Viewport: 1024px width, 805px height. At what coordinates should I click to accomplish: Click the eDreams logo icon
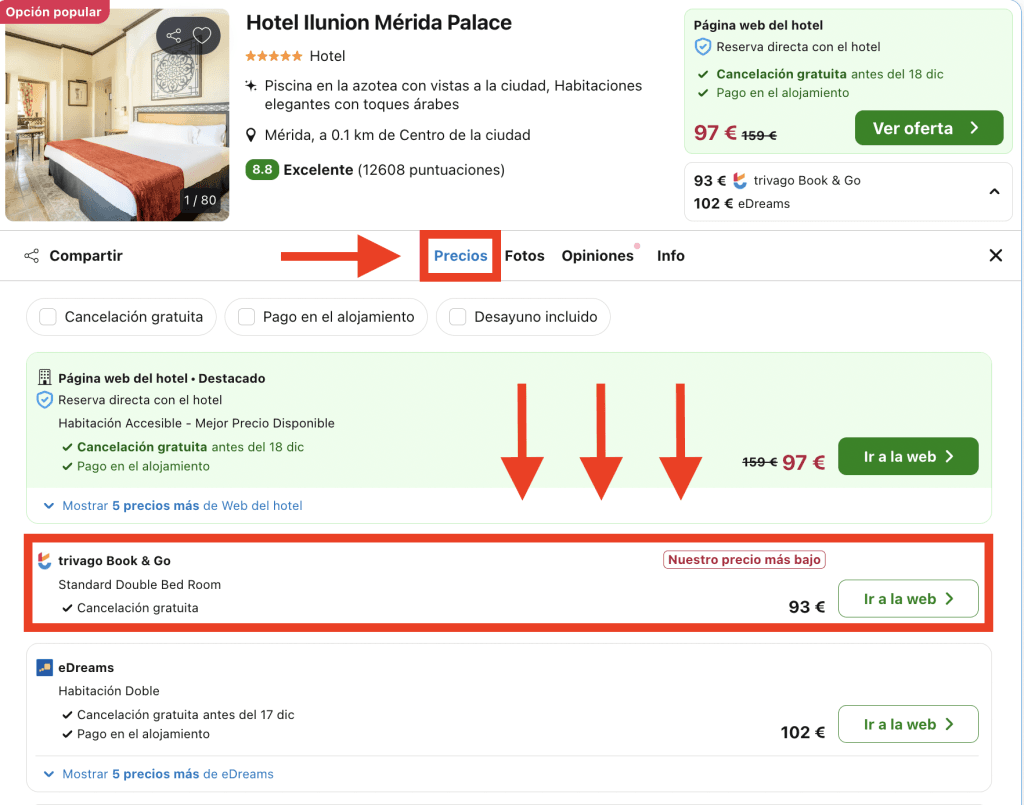[44, 668]
